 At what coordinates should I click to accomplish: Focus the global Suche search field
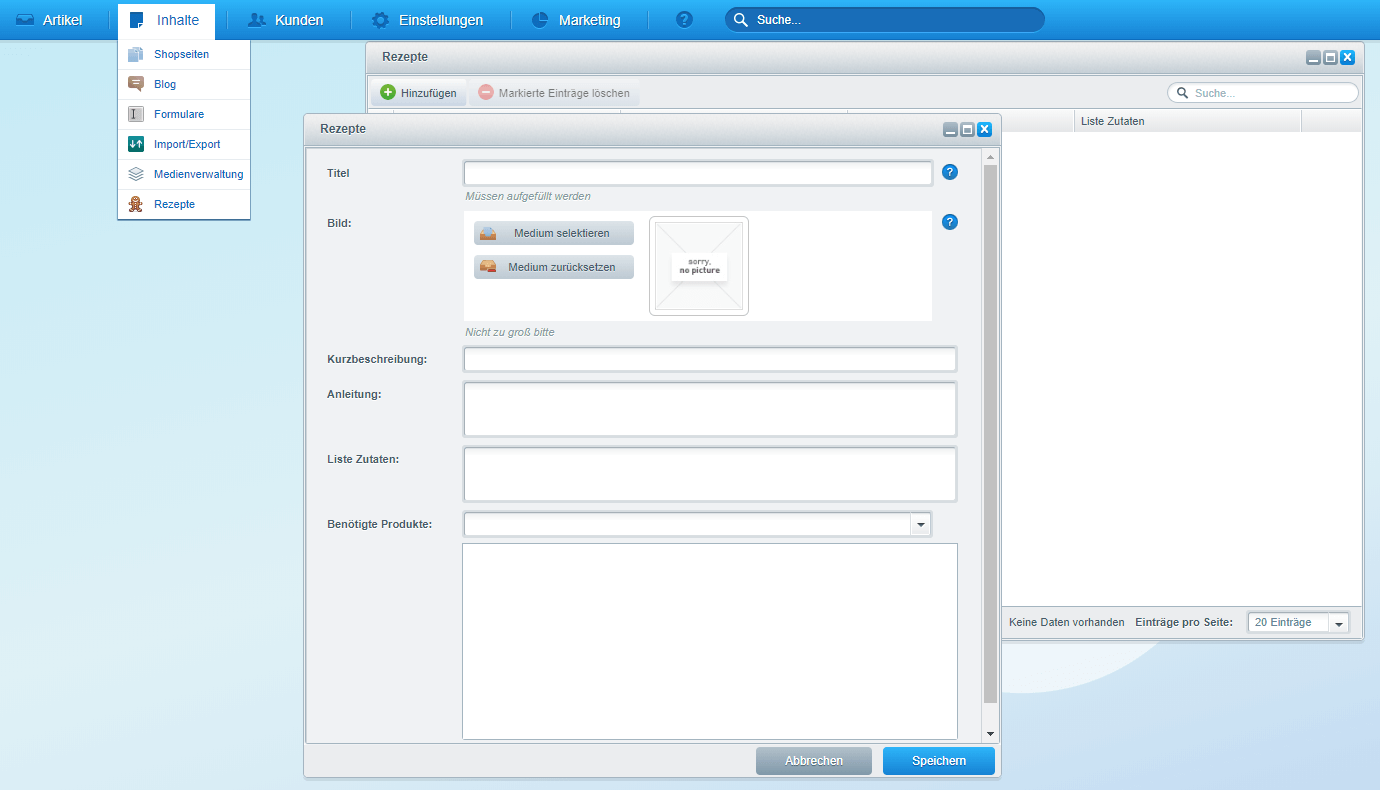pos(885,20)
